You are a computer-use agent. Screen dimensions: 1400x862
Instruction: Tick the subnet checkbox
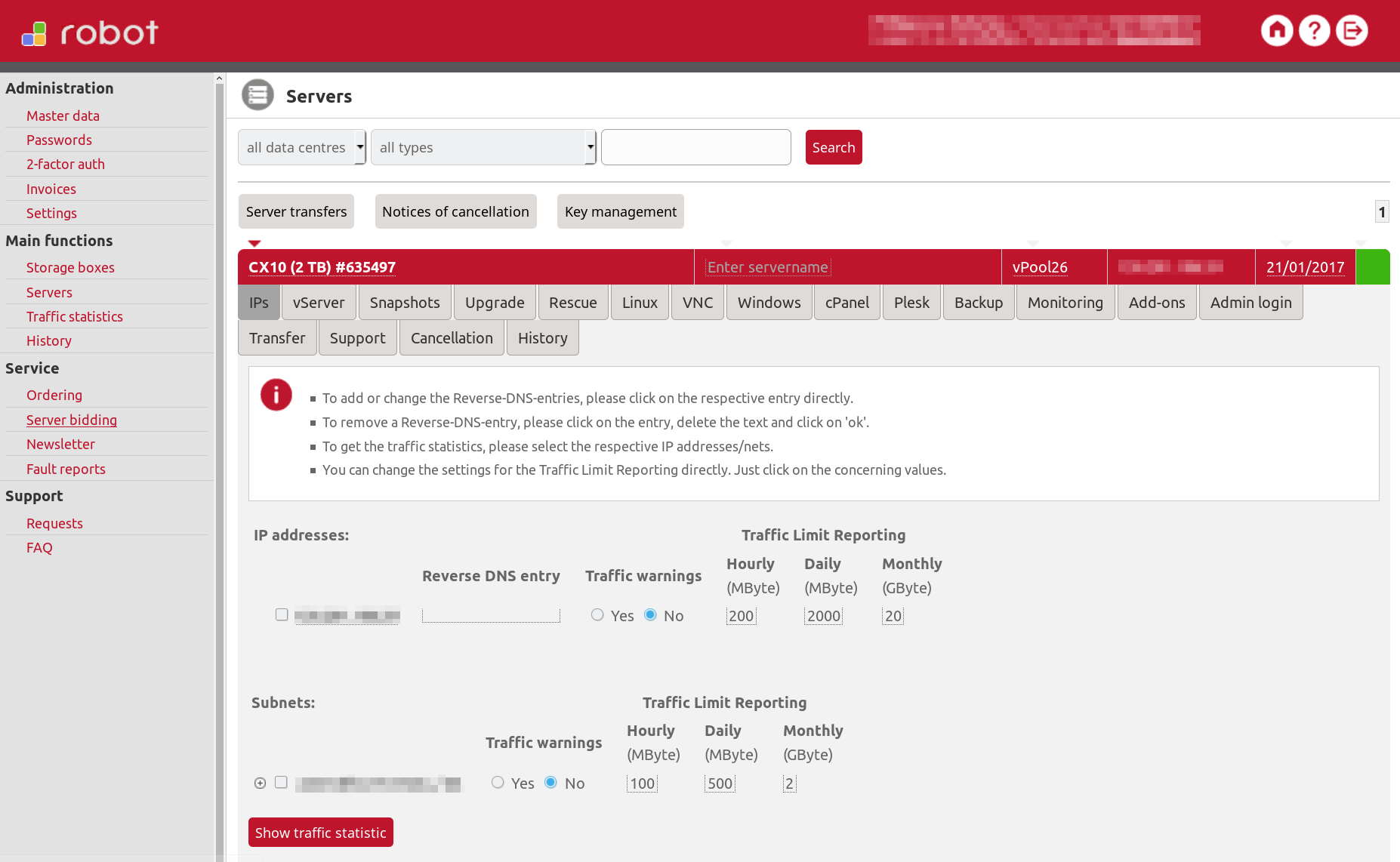tap(281, 782)
